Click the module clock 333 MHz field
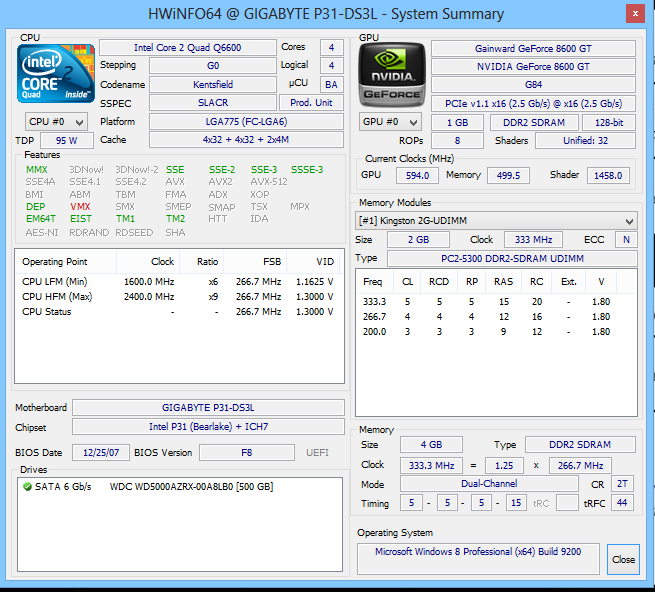Screen dimensions: 655x592 (533, 240)
